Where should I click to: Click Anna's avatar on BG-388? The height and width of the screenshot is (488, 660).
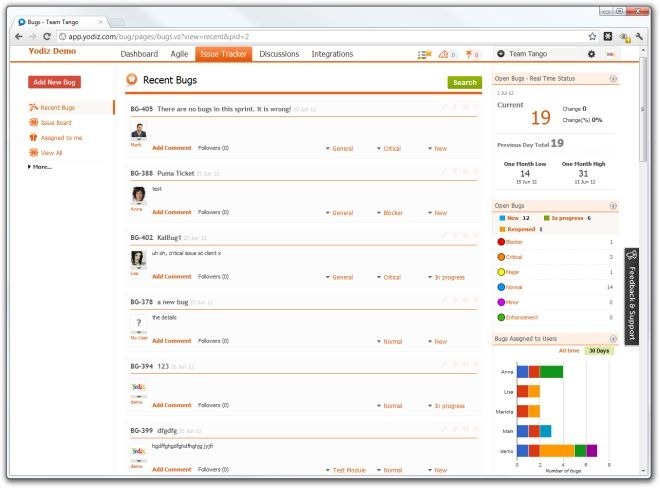click(x=138, y=195)
